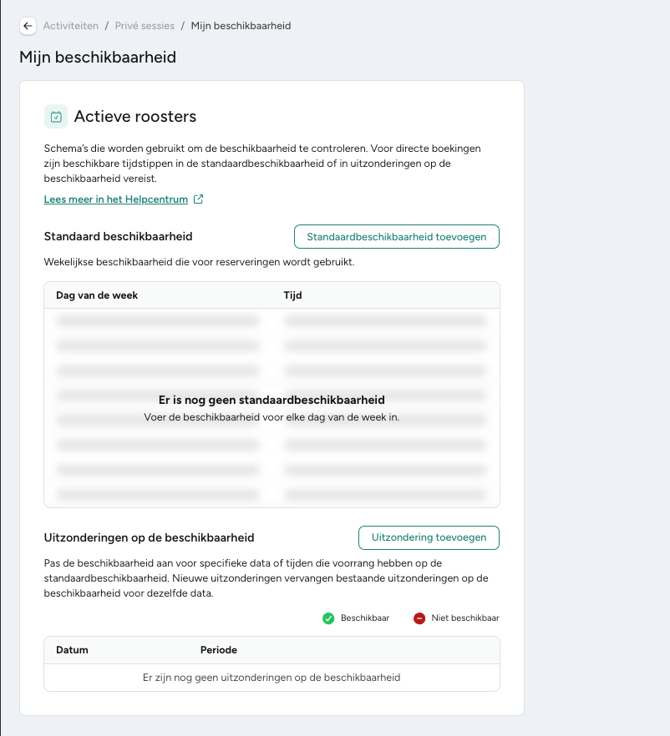This screenshot has width=670, height=736.
Task: Click the Tijd column header
Action: [293, 295]
